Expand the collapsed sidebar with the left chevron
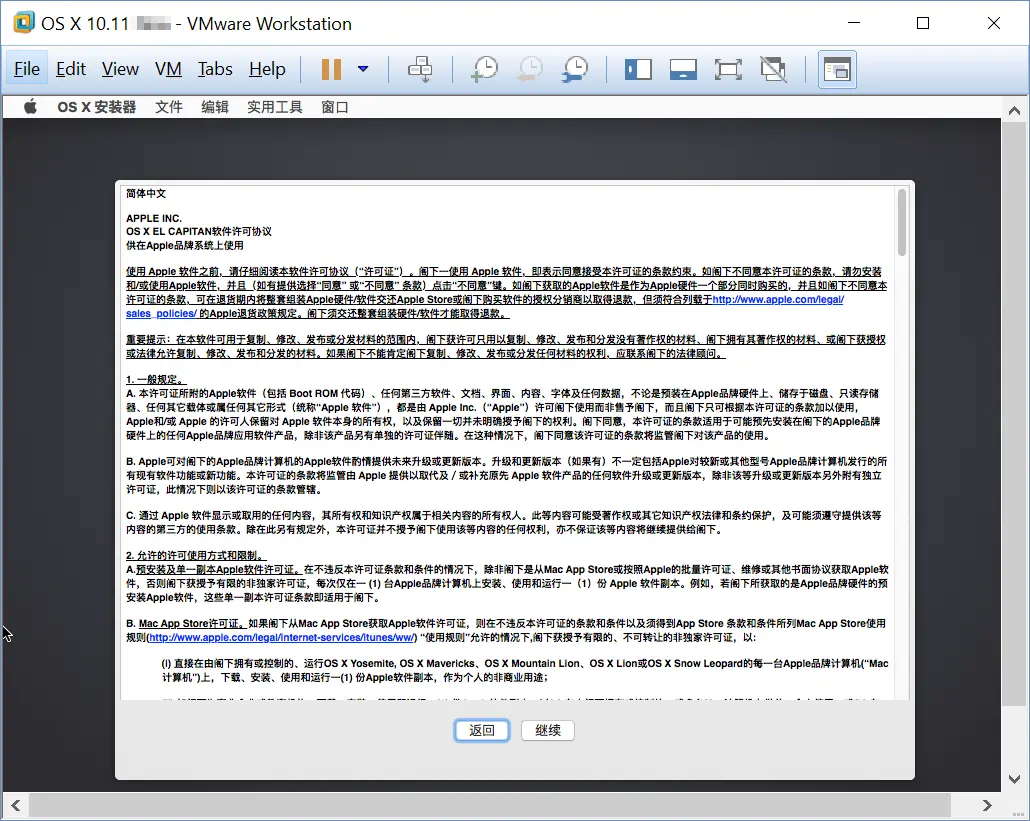Viewport: 1030px width, 821px height. (14, 805)
